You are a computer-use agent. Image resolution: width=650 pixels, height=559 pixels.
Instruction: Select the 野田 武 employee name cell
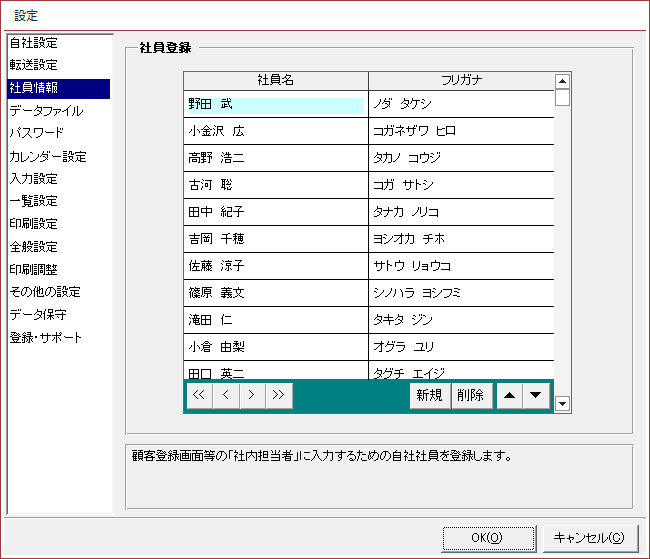point(275,104)
